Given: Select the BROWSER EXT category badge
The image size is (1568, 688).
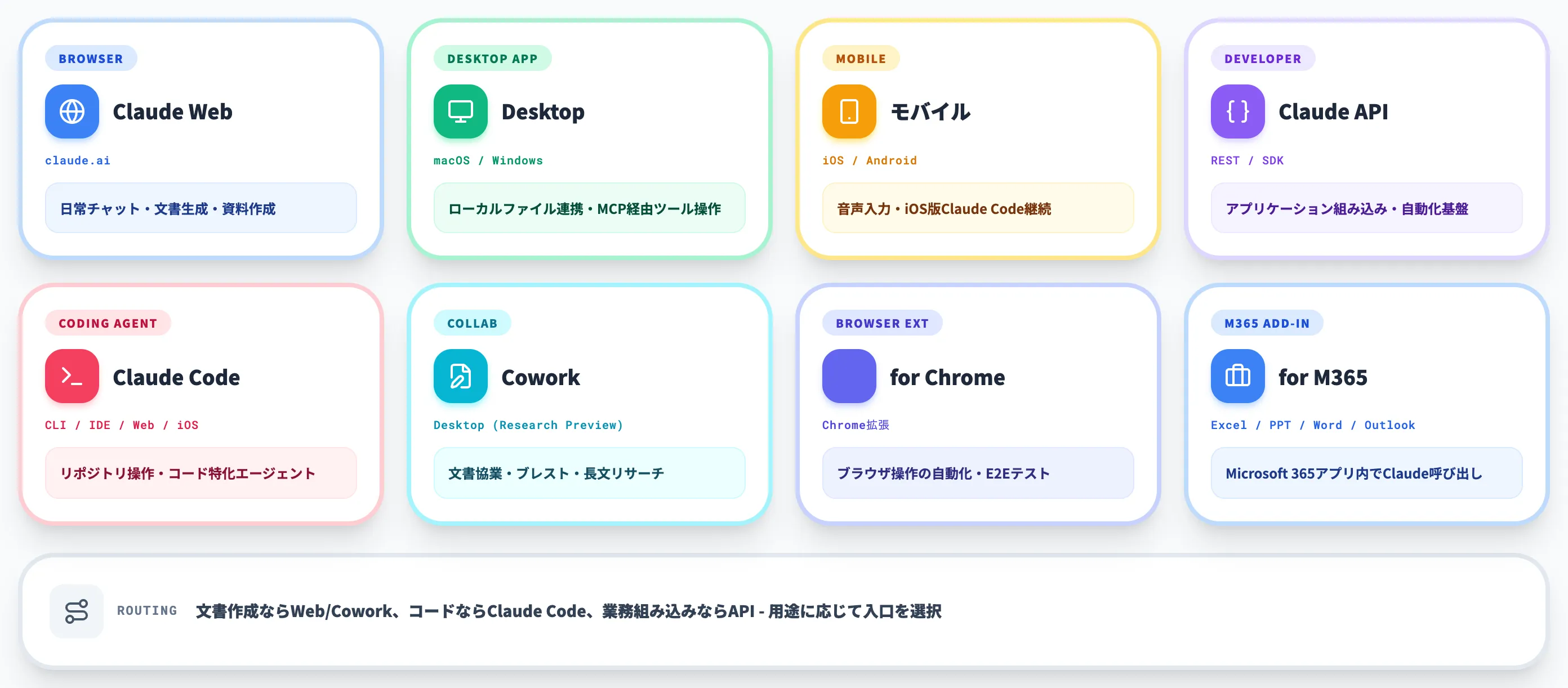Looking at the screenshot, I should pos(882,323).
